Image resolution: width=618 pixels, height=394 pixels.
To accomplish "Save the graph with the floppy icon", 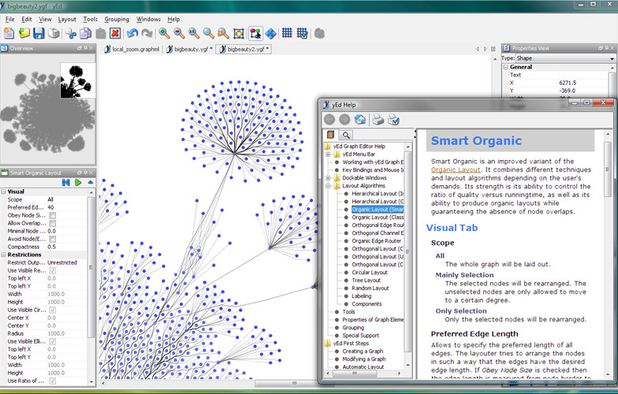I will 39,33.
